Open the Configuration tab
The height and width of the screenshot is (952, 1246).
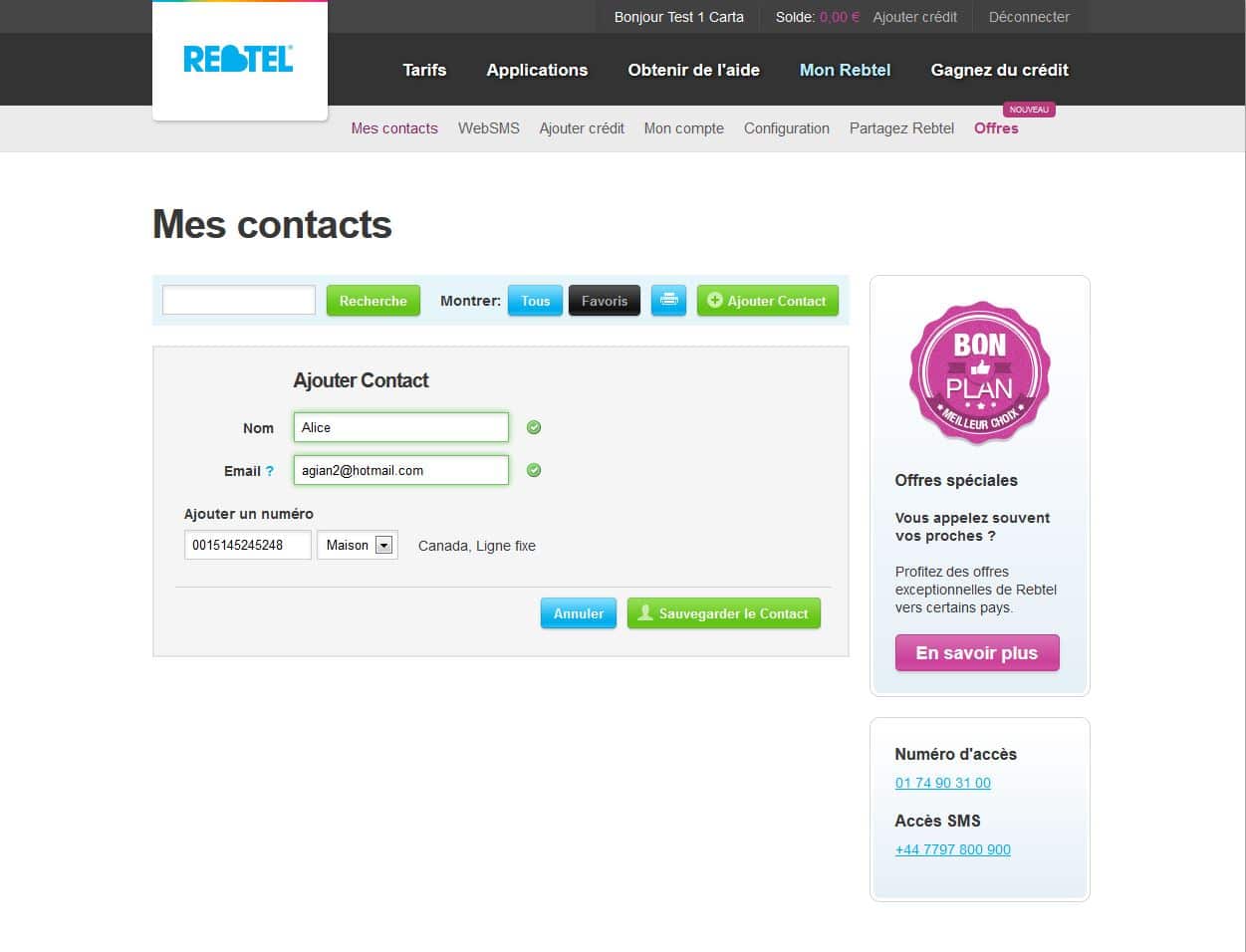coord(787,128)
